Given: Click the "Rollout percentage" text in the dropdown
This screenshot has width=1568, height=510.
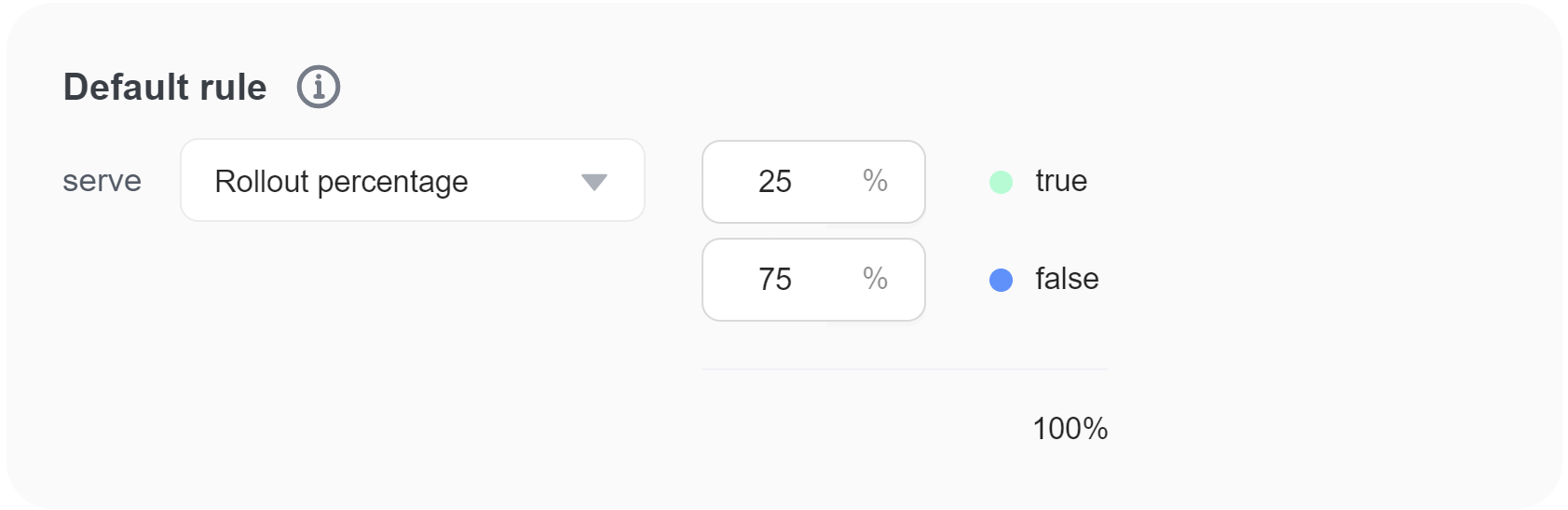Looking at the screenshot, I should coord(341,182).
